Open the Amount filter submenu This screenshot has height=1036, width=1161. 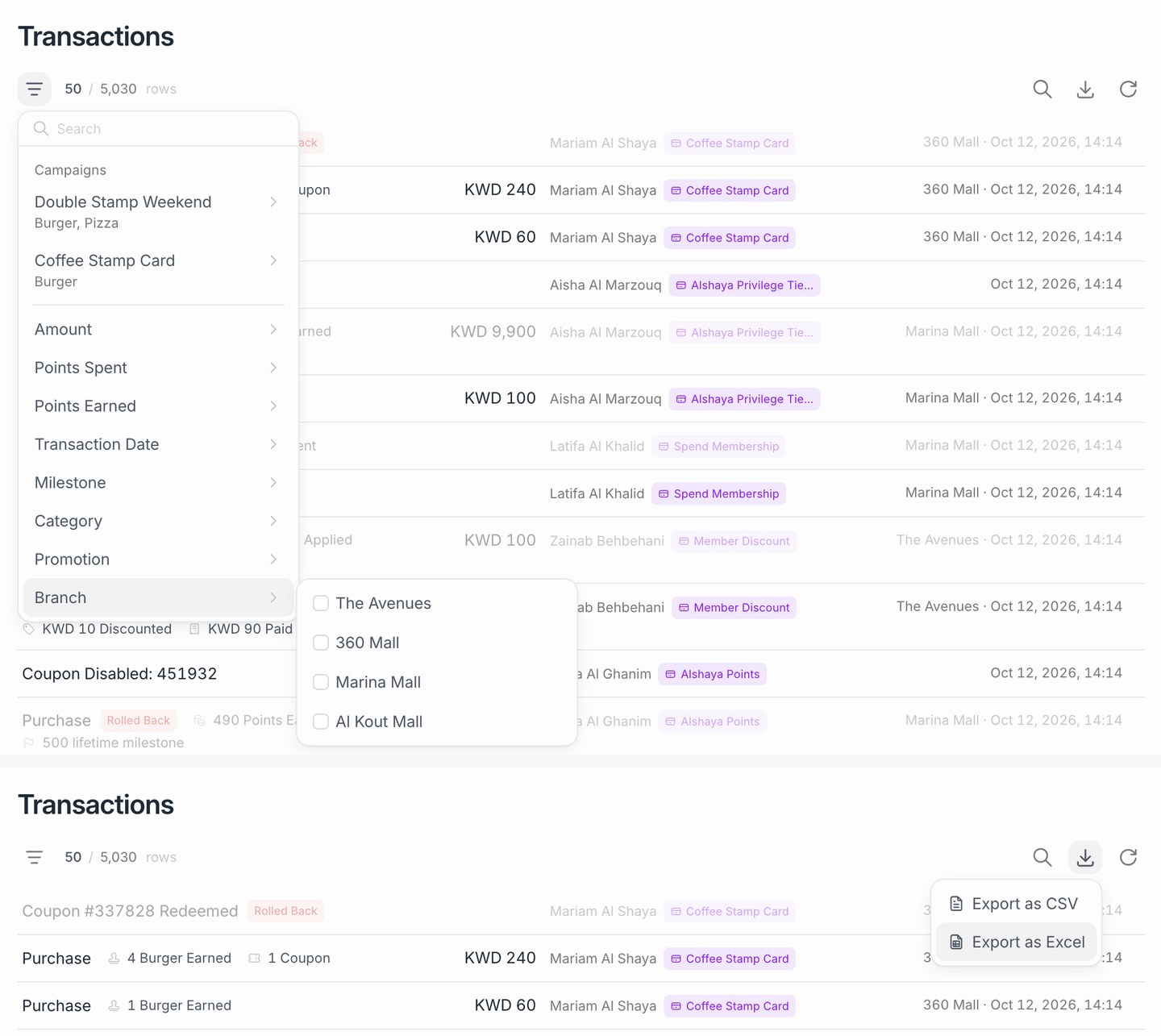[x=158, y=329]
